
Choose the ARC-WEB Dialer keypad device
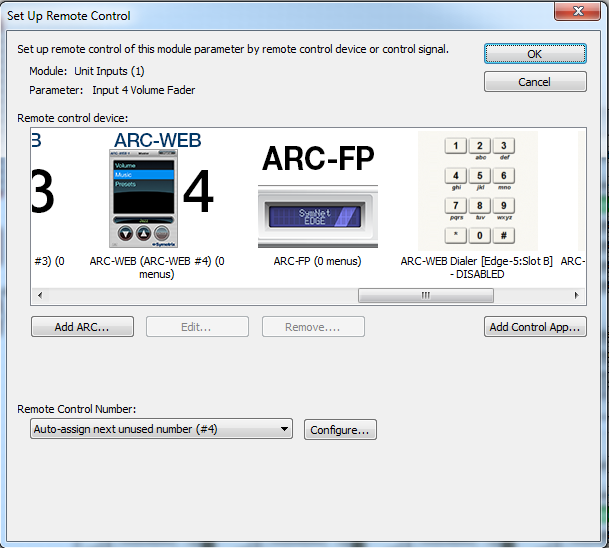478,190
